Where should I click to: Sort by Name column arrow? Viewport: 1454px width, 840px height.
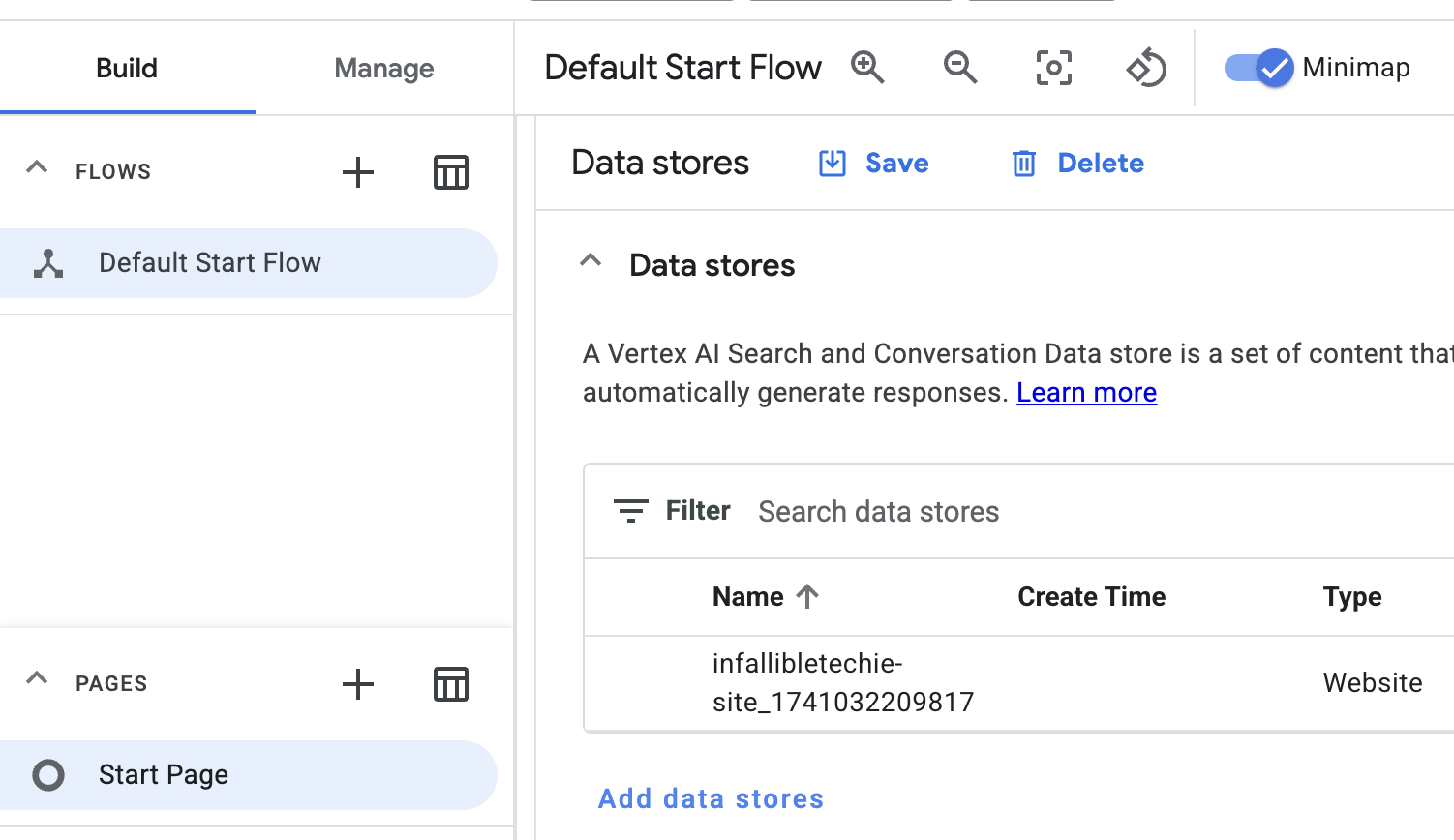(x=807, y=596)
